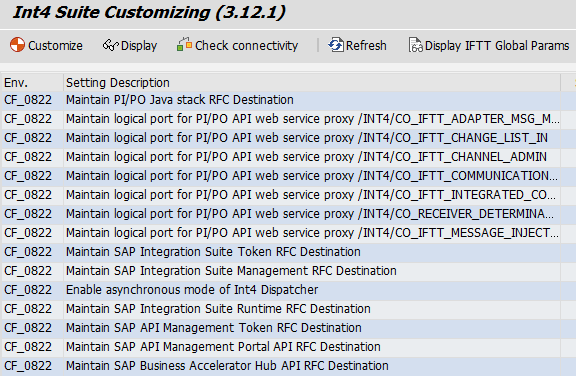Select Maintain SAP Business Accelerator Hub API RFC Destination
Screen dimensions: 576x376
click(312, 366)
